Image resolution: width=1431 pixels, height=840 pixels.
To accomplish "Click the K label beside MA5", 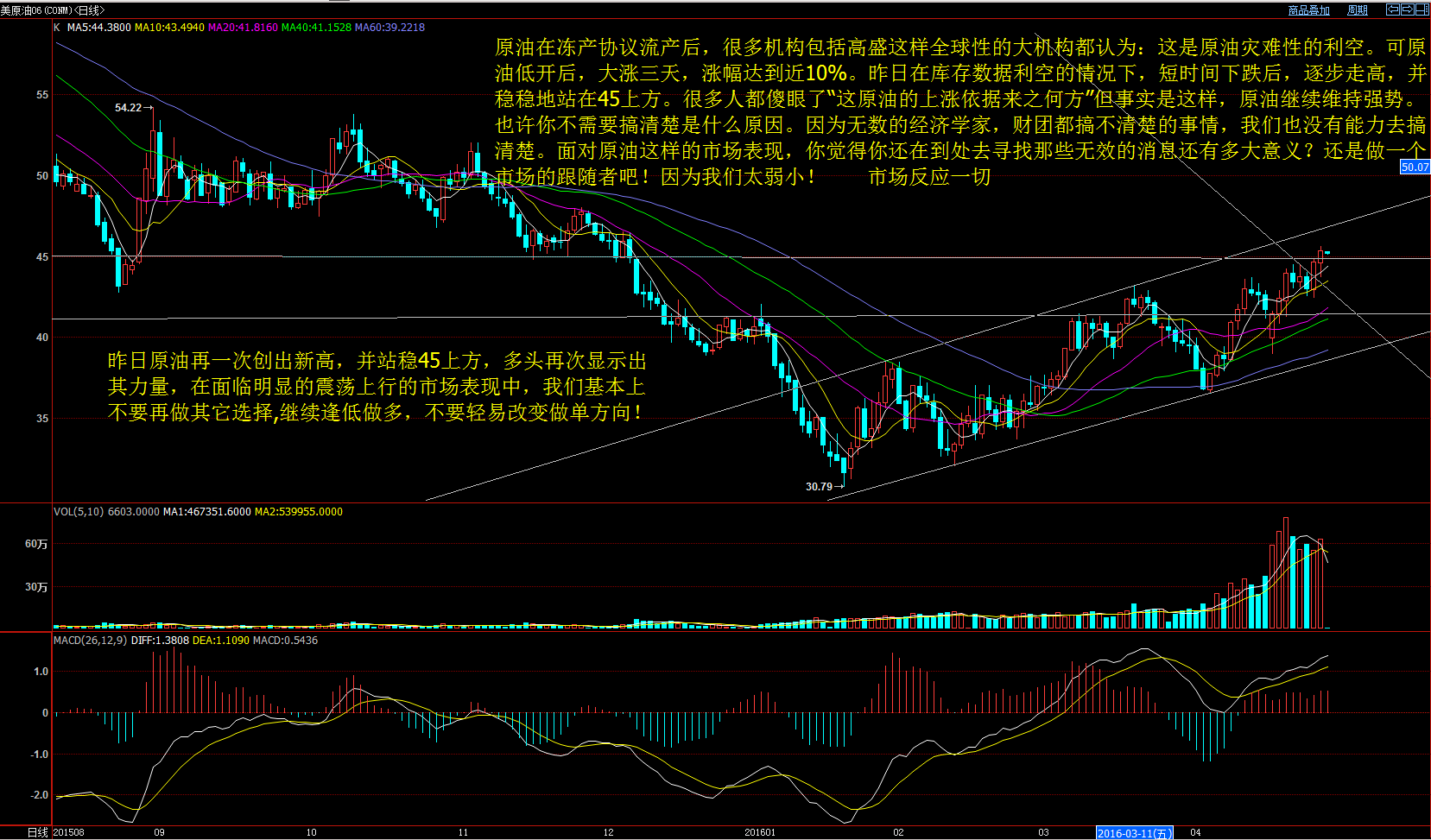I will click(x=57, y=28).
